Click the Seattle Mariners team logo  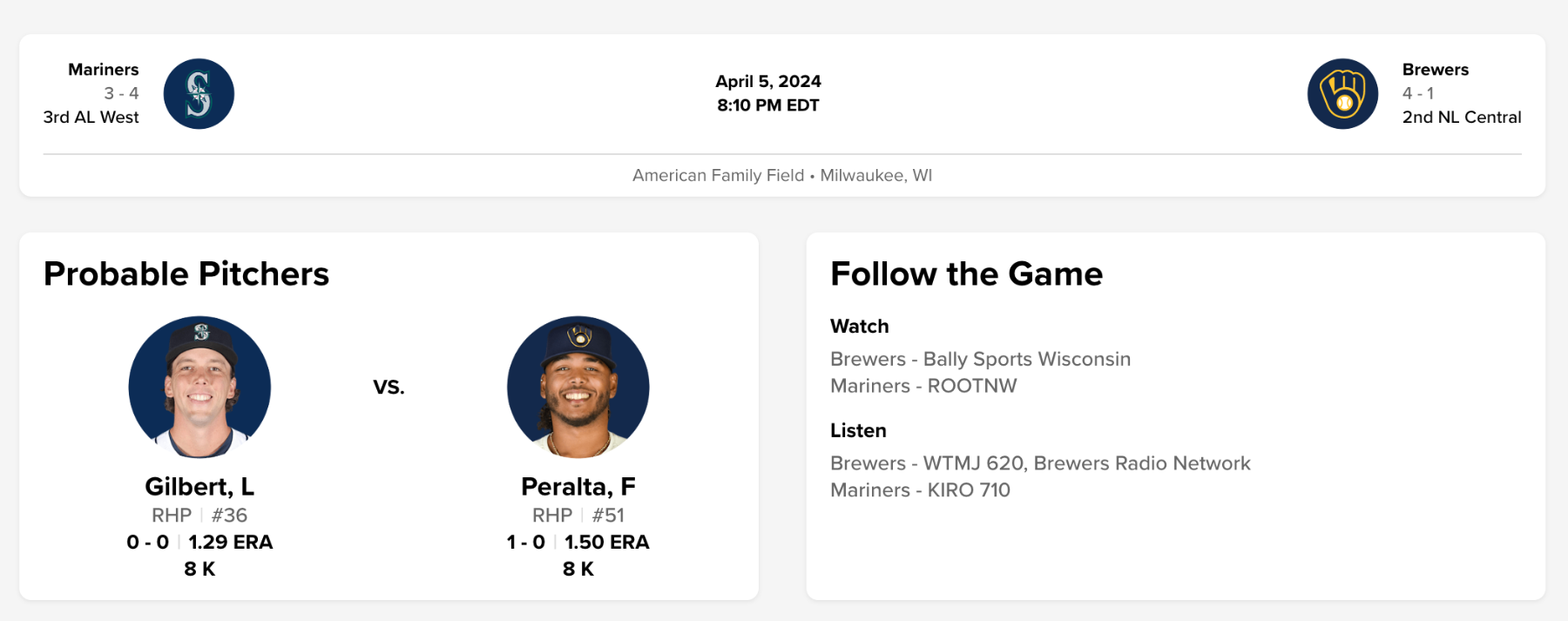point(199,94)
